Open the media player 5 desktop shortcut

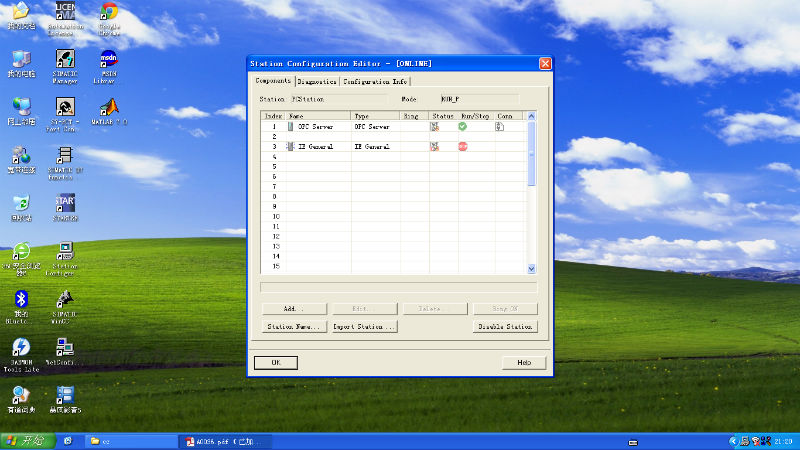pyautogui.click(x=65, y=400)
